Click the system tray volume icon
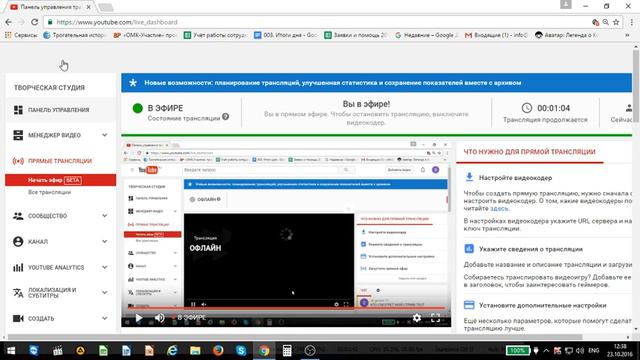The width and height of the screenshot is (640, 360). 580,351
